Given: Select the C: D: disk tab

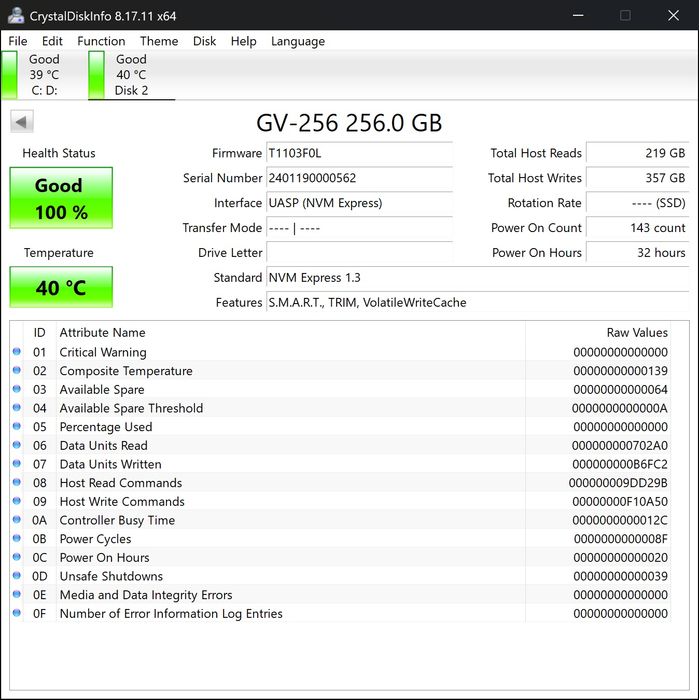Looking at the screenshot, I should [x=43, y=75].
